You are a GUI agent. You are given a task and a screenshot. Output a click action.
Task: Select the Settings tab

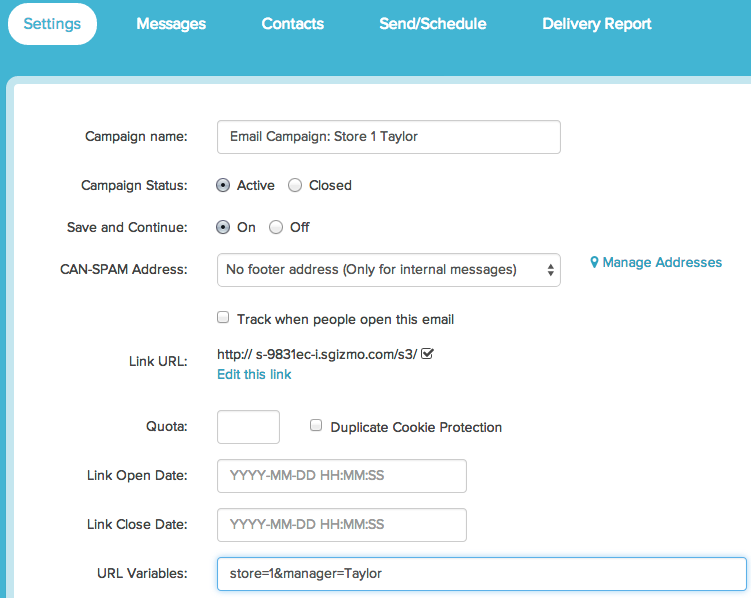click(x=52, y=24)
